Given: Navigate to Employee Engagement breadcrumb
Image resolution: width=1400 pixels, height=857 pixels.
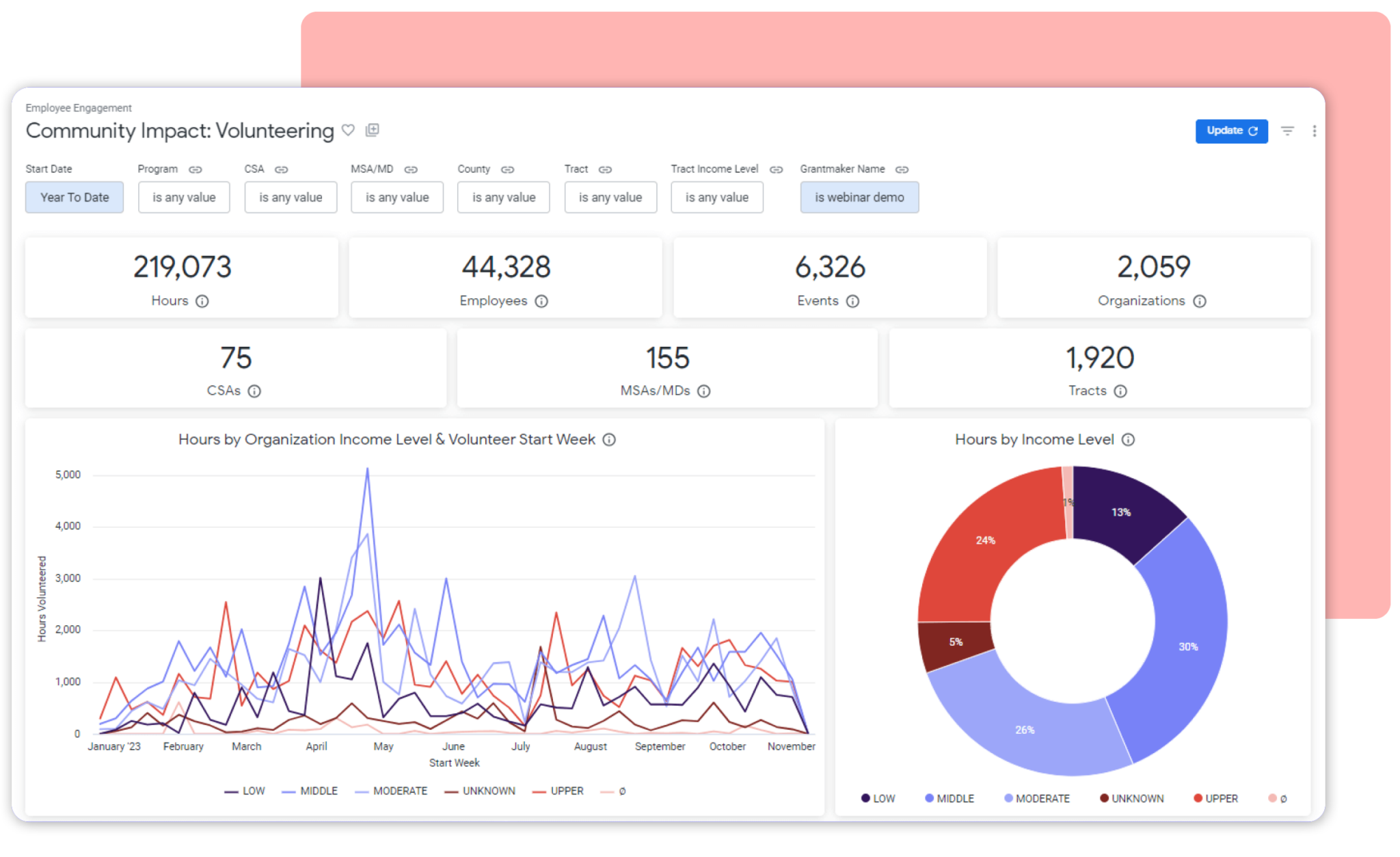Looking at the screenshot, I should pyautogui.click(x=79, y=107).
